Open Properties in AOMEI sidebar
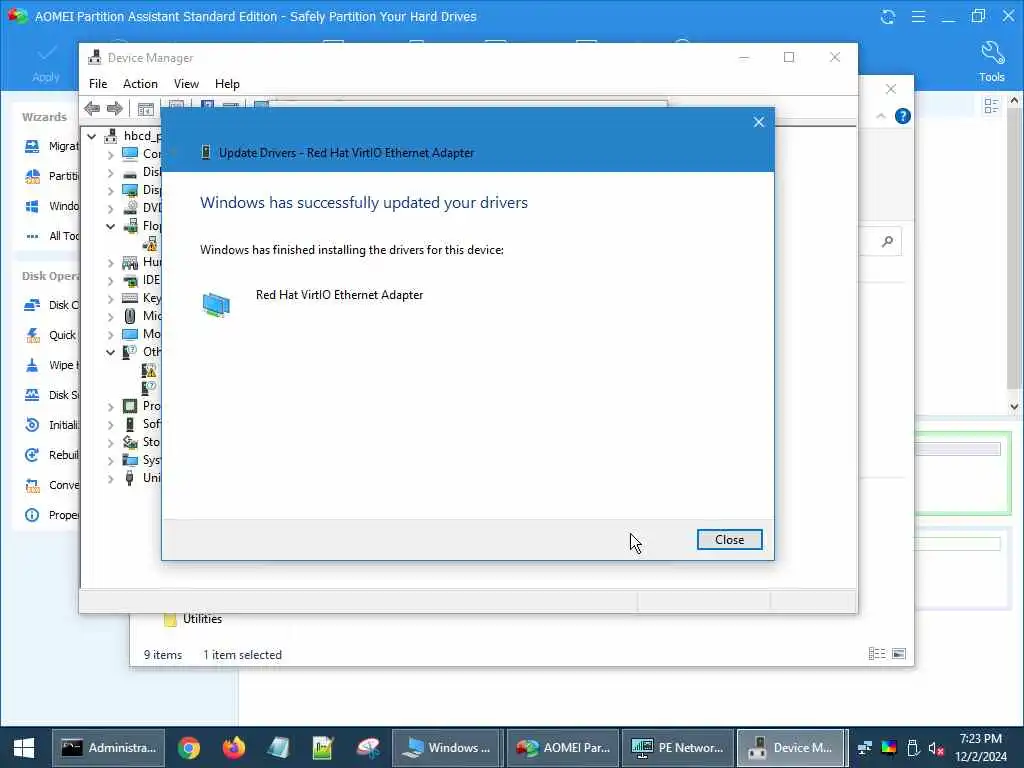This screenshot has width=1024, height=768. tap(51, 515)
